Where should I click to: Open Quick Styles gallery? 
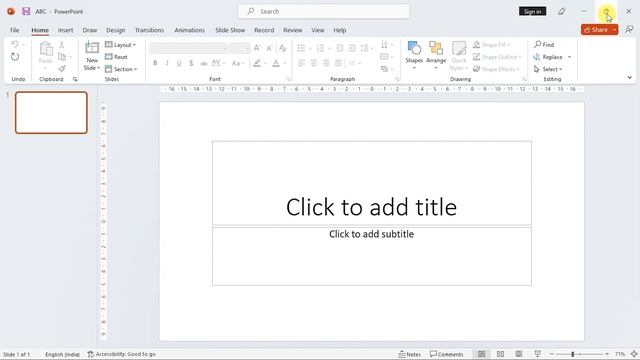click(x=458, y=56)
